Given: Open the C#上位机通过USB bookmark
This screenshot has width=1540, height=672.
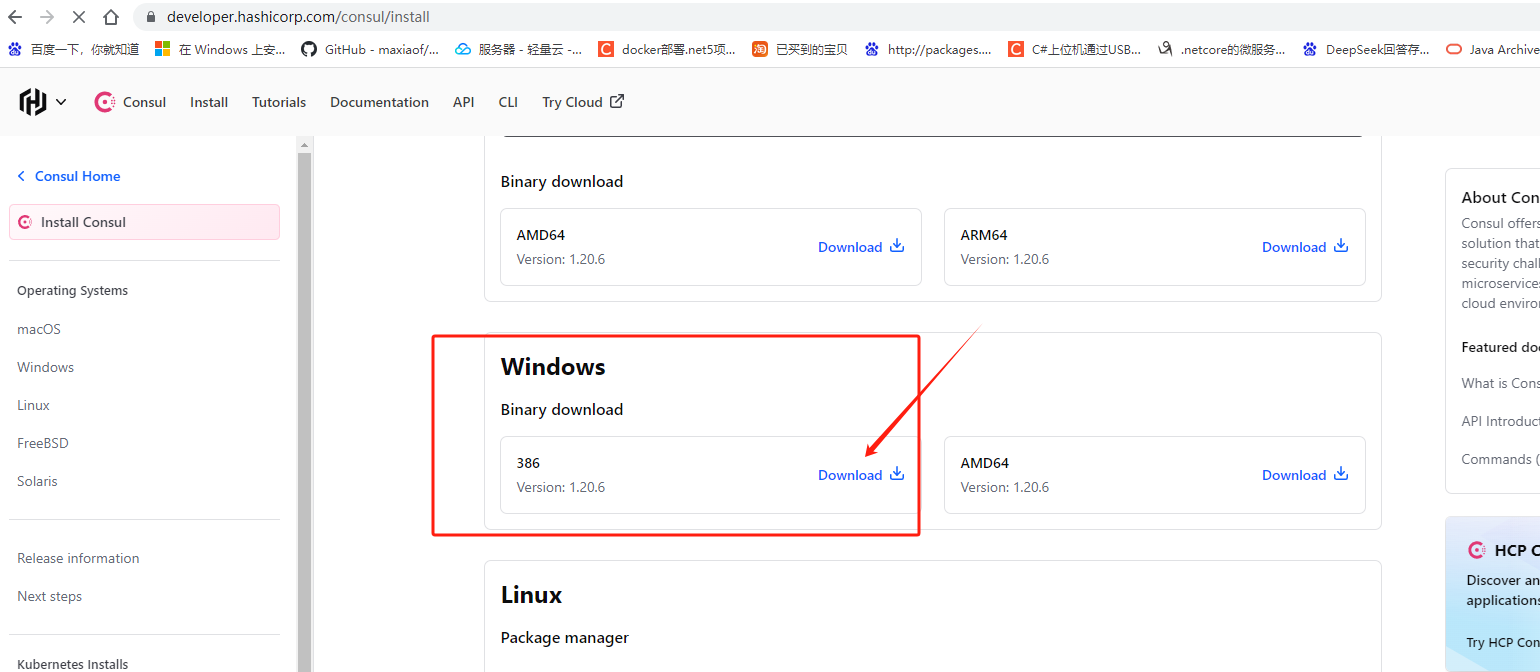Looking at the screenshot, I should (x=1075, y=49).
